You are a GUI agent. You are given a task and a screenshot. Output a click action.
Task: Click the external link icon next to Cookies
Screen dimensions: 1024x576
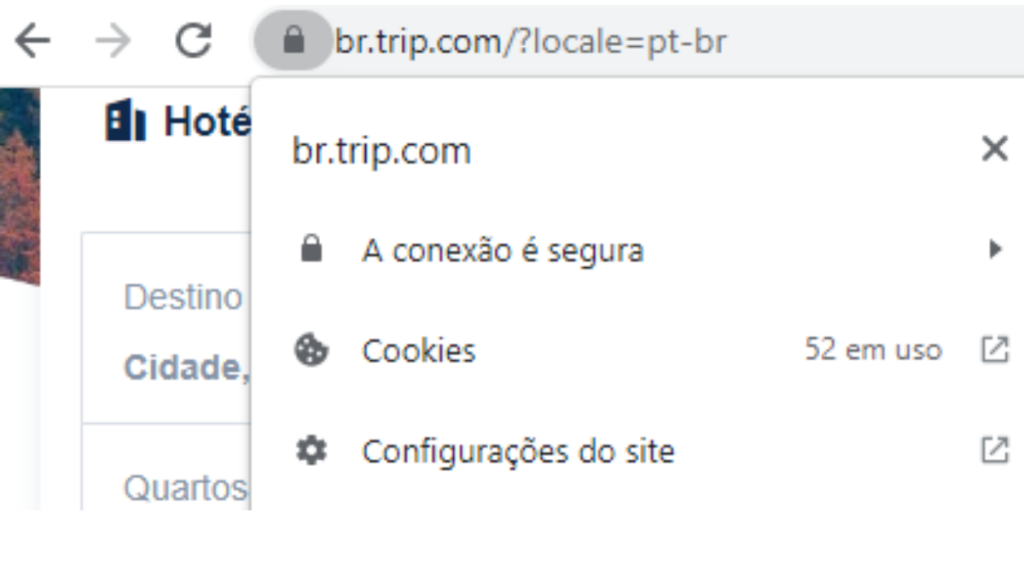click(993, 350)
